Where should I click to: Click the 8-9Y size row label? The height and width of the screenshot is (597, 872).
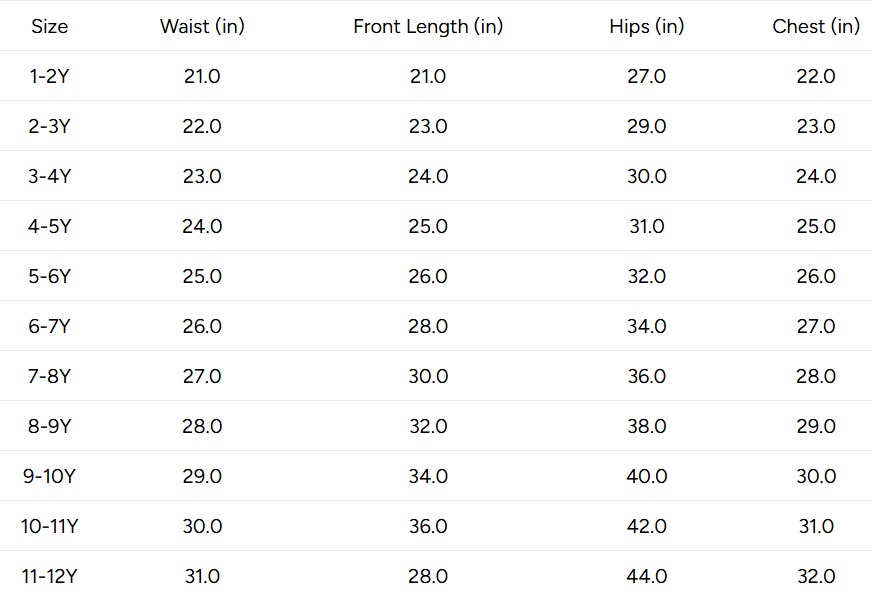click(x=49, y=426)
